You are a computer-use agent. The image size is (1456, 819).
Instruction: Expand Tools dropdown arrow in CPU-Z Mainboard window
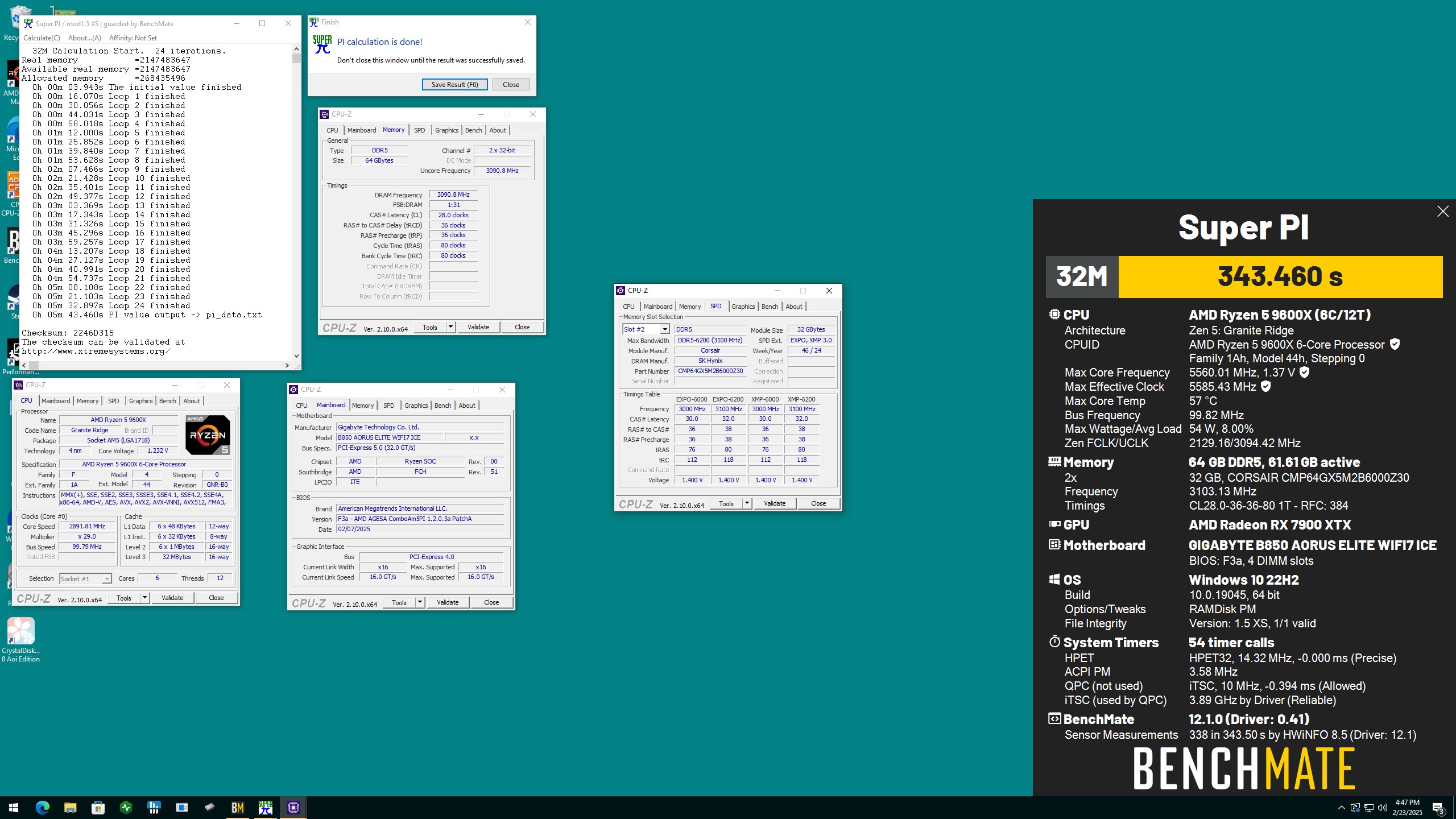(420, 602)
